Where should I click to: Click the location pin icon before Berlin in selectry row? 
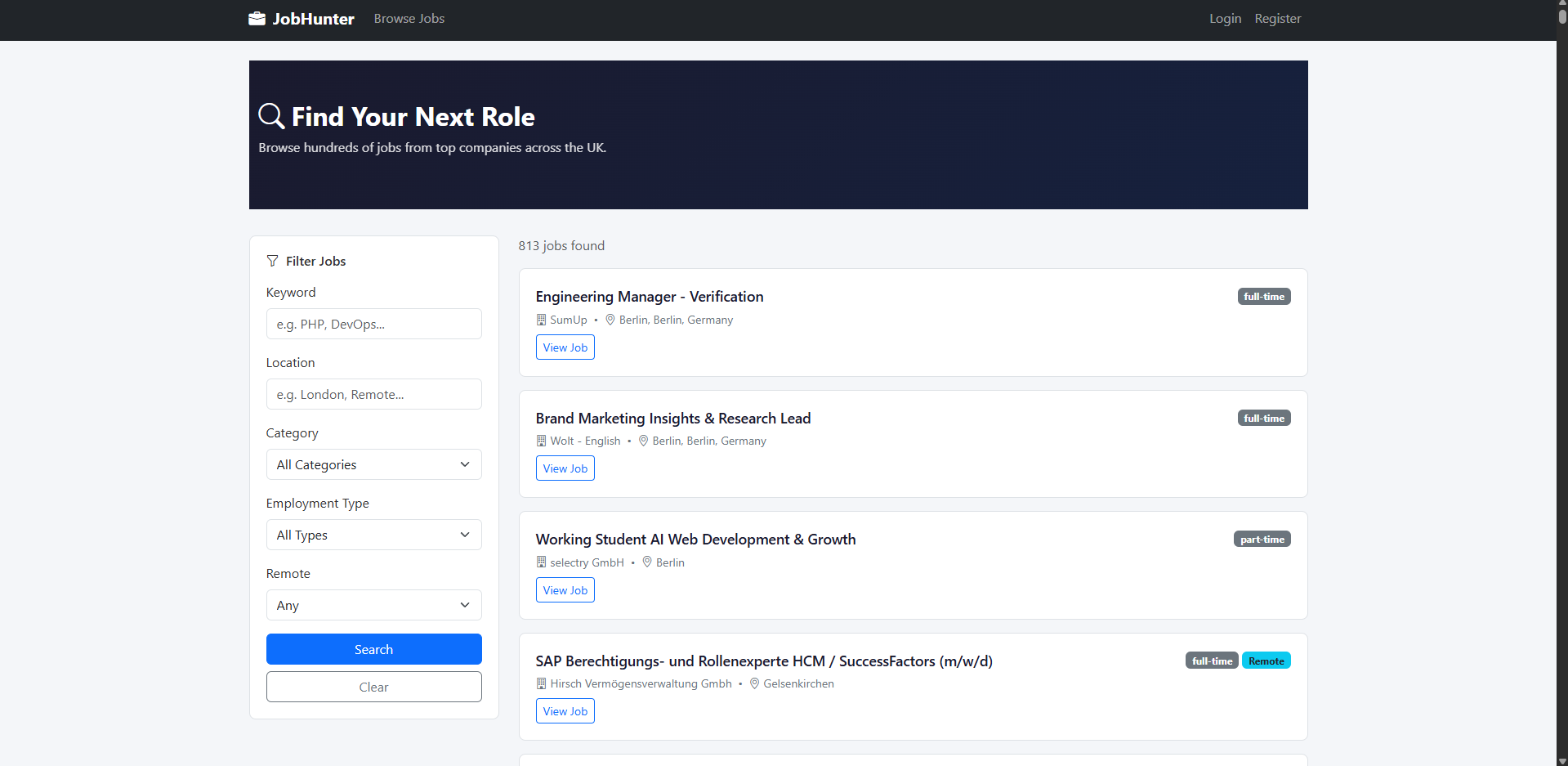point(647,562)
